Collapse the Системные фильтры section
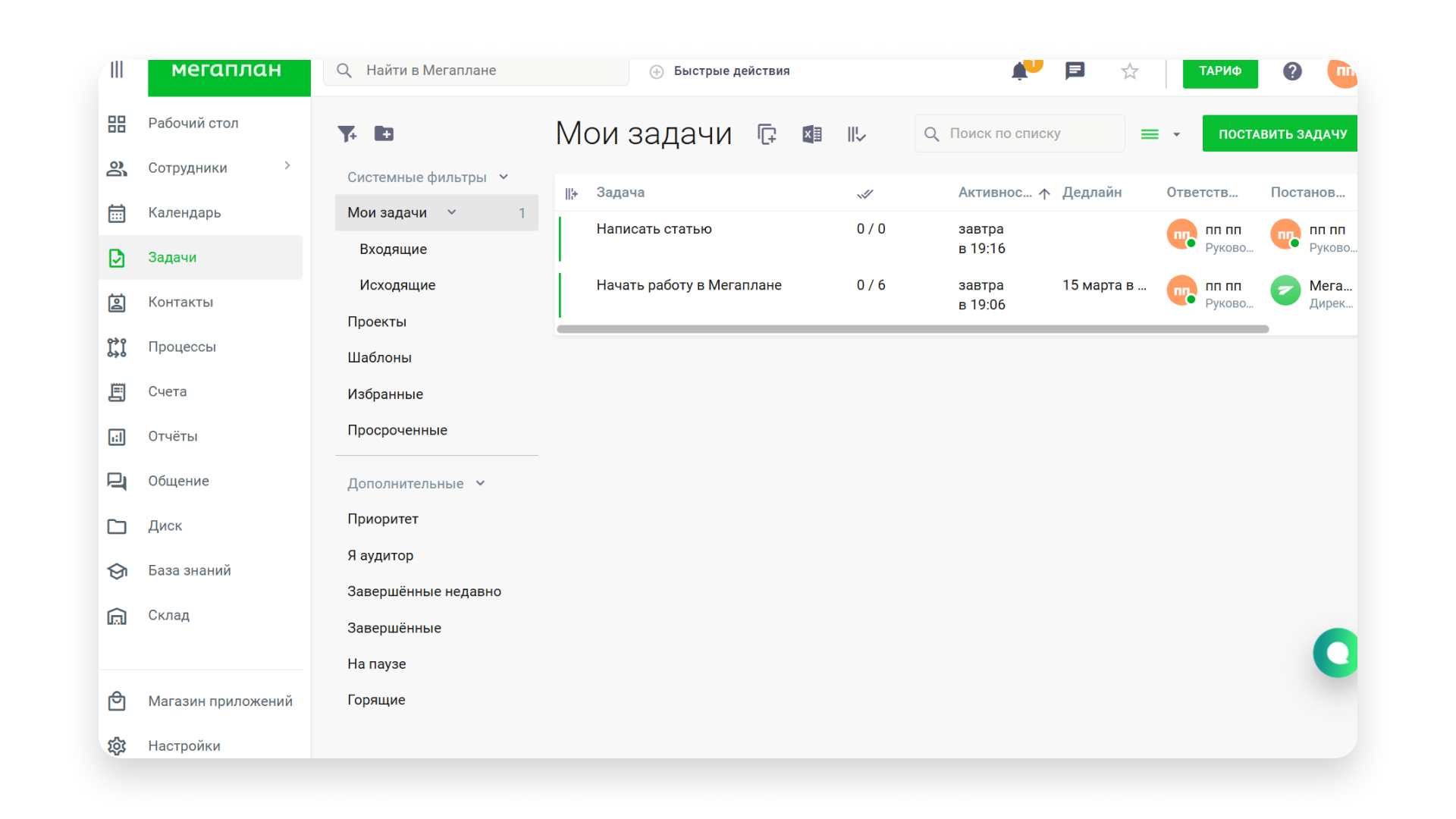Viewport: 1456px width, 819px height. (504, 177)
